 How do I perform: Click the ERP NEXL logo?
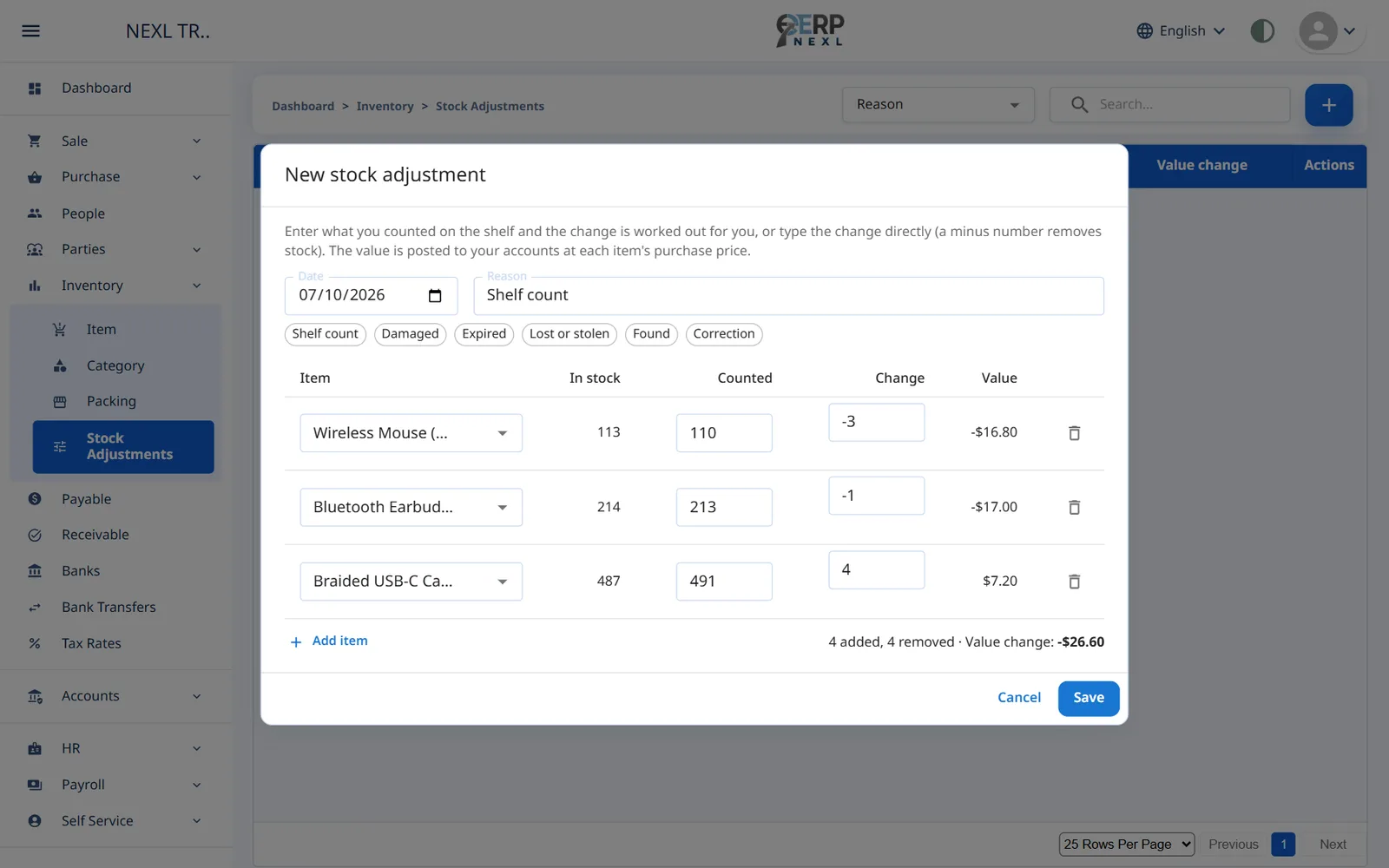tap(810, 30)
